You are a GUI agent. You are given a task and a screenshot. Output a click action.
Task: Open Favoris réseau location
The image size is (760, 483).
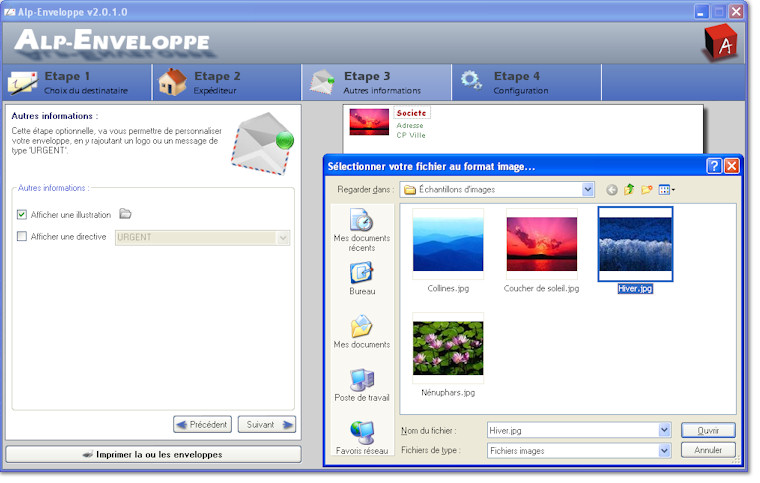pyautogui.click(x=361, y=437)
